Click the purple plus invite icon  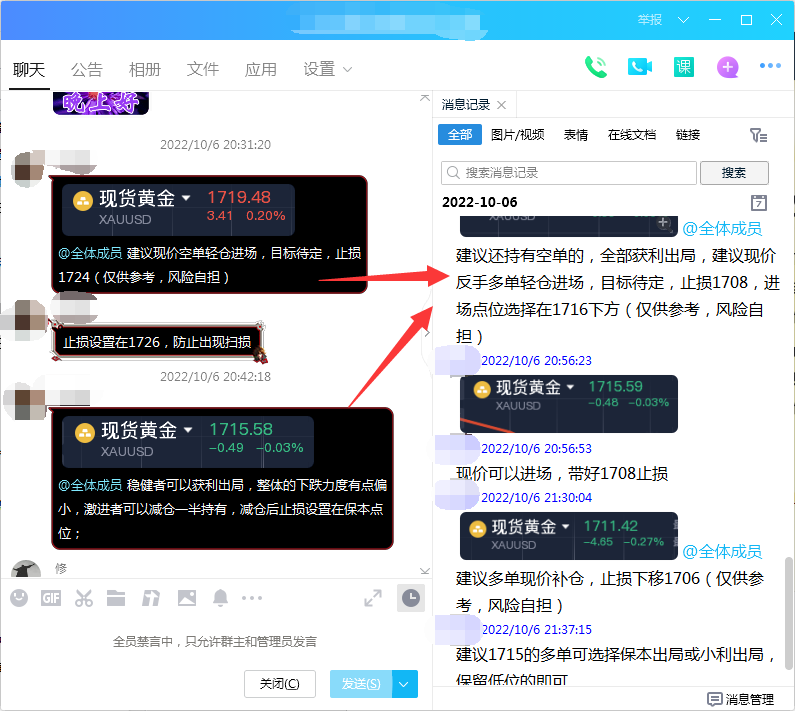click(727, 67)
